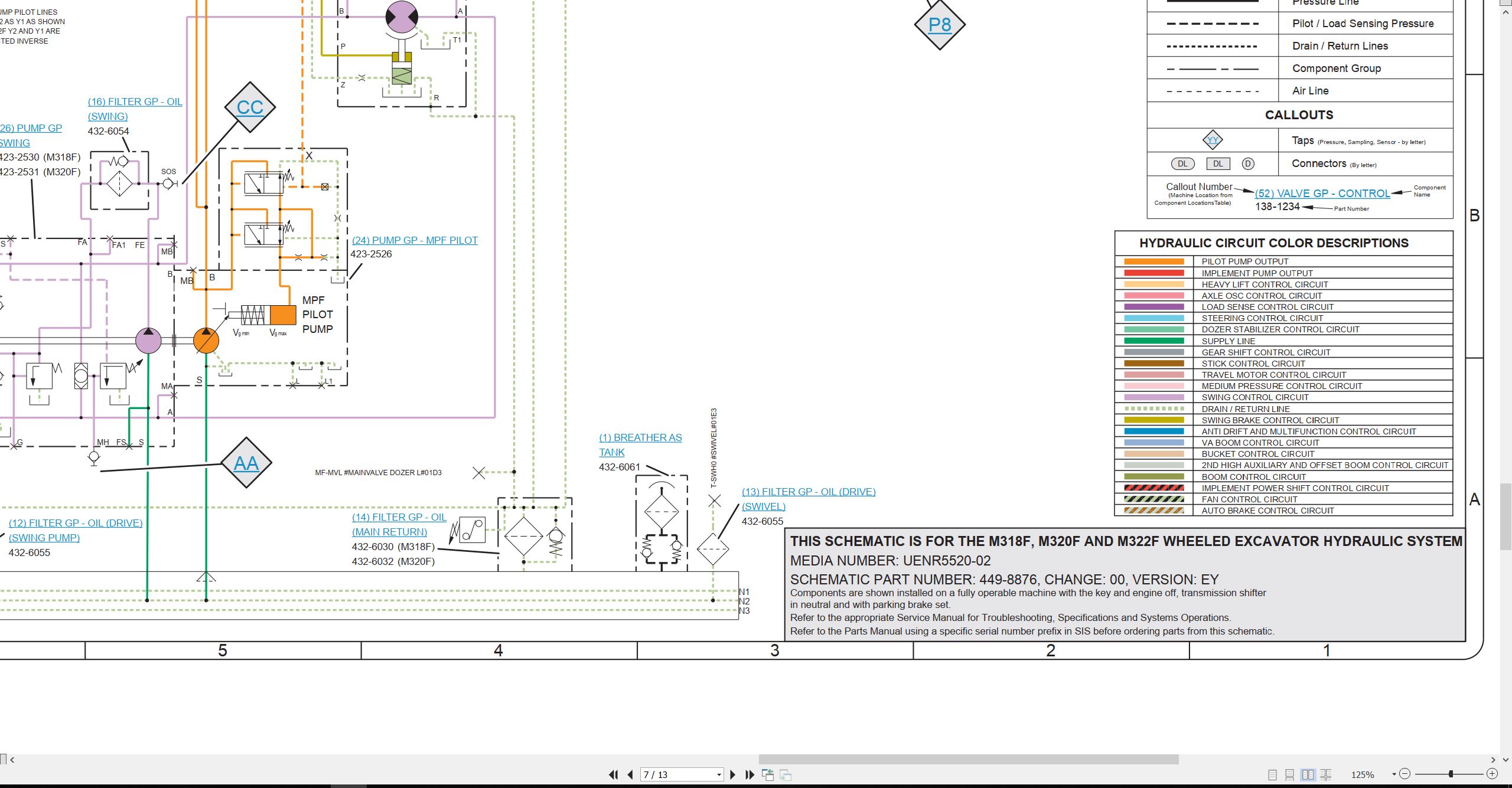Open the (52) VALVE GP - CONTROL link
This screenshot has width=1512, height=788.
[1322, 194]
